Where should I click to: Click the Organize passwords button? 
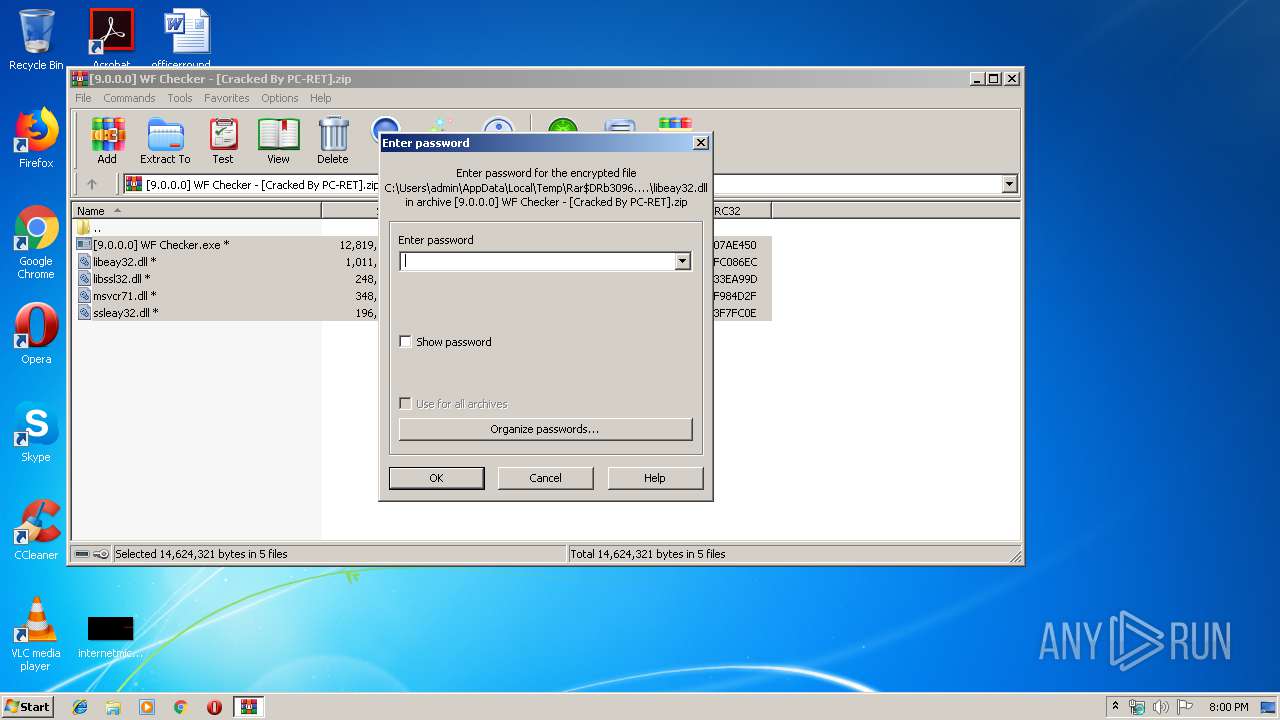545,429
